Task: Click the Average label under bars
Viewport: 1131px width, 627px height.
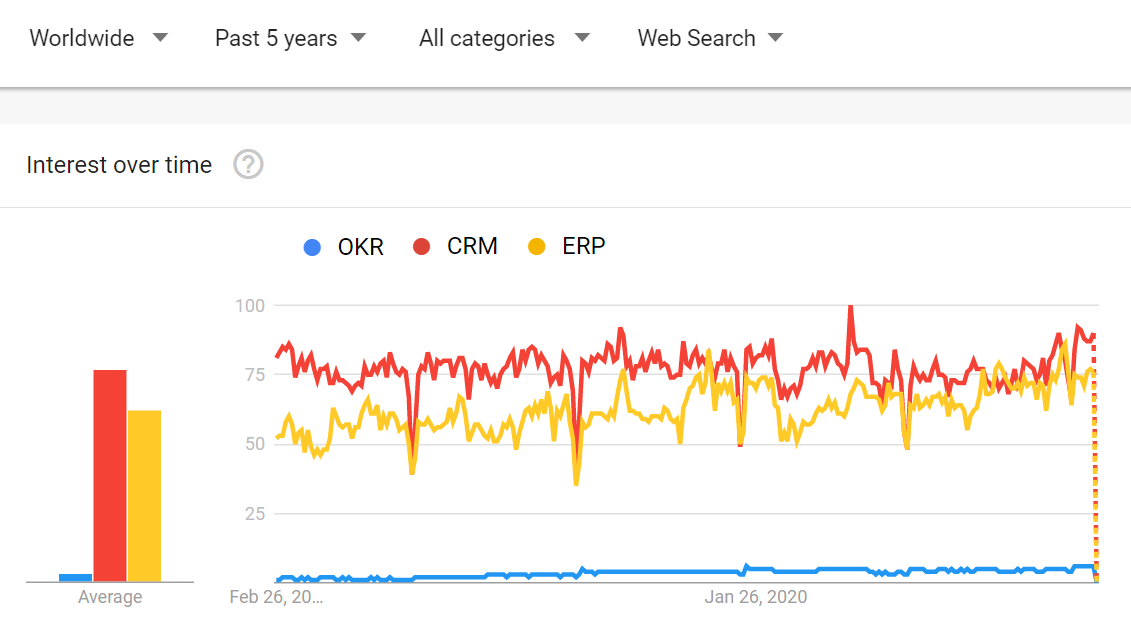Action: pyautogui.click(x=110, y=597)
